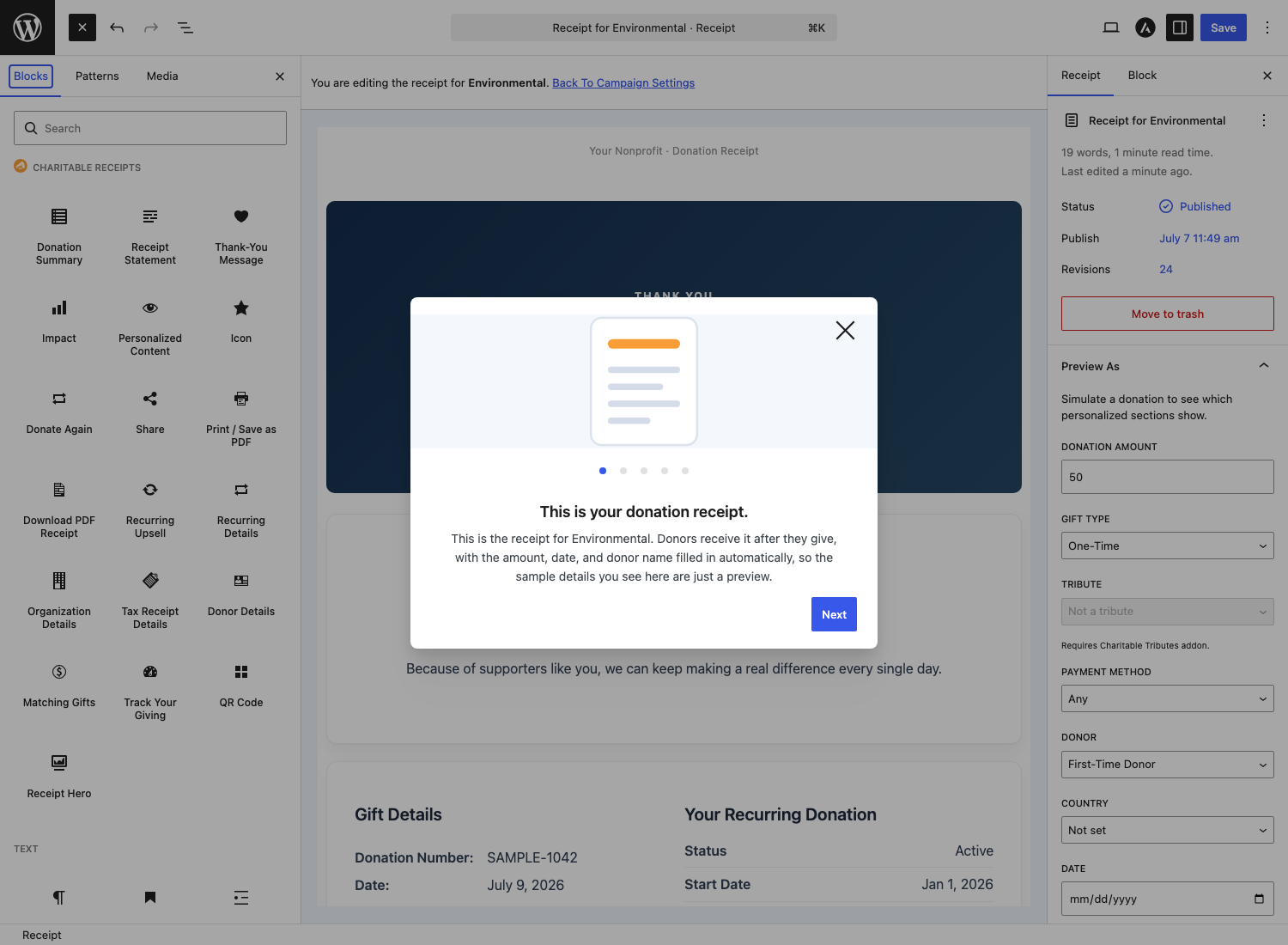The height and width of the screenshot is (945, 1288).
Task: Save the receipt
Action: pos(1224,27)
